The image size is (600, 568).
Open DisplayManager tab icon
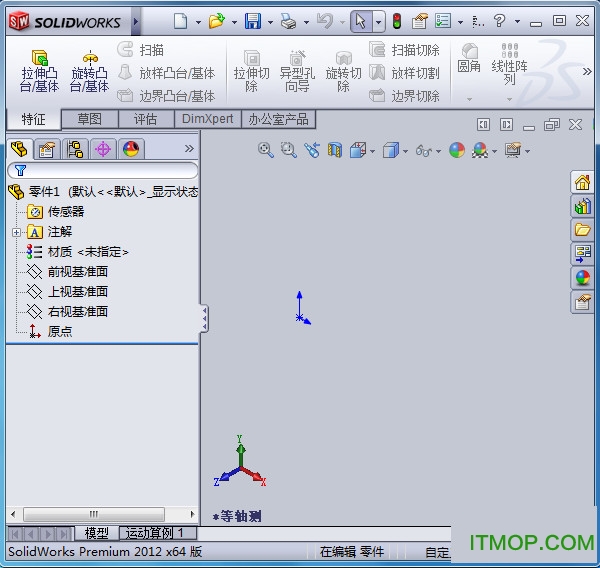(131, 149)
